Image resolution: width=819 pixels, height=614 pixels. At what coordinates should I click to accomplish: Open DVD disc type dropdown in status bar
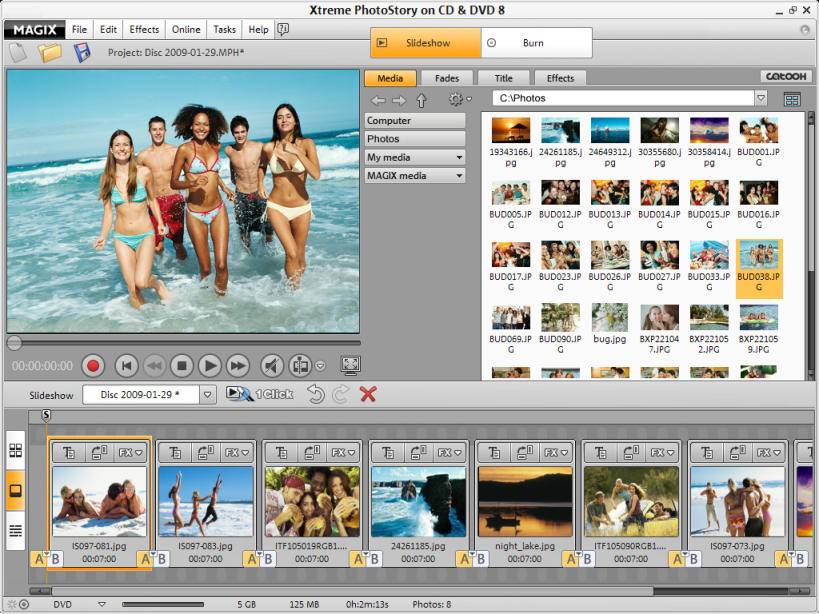(102, 605)
